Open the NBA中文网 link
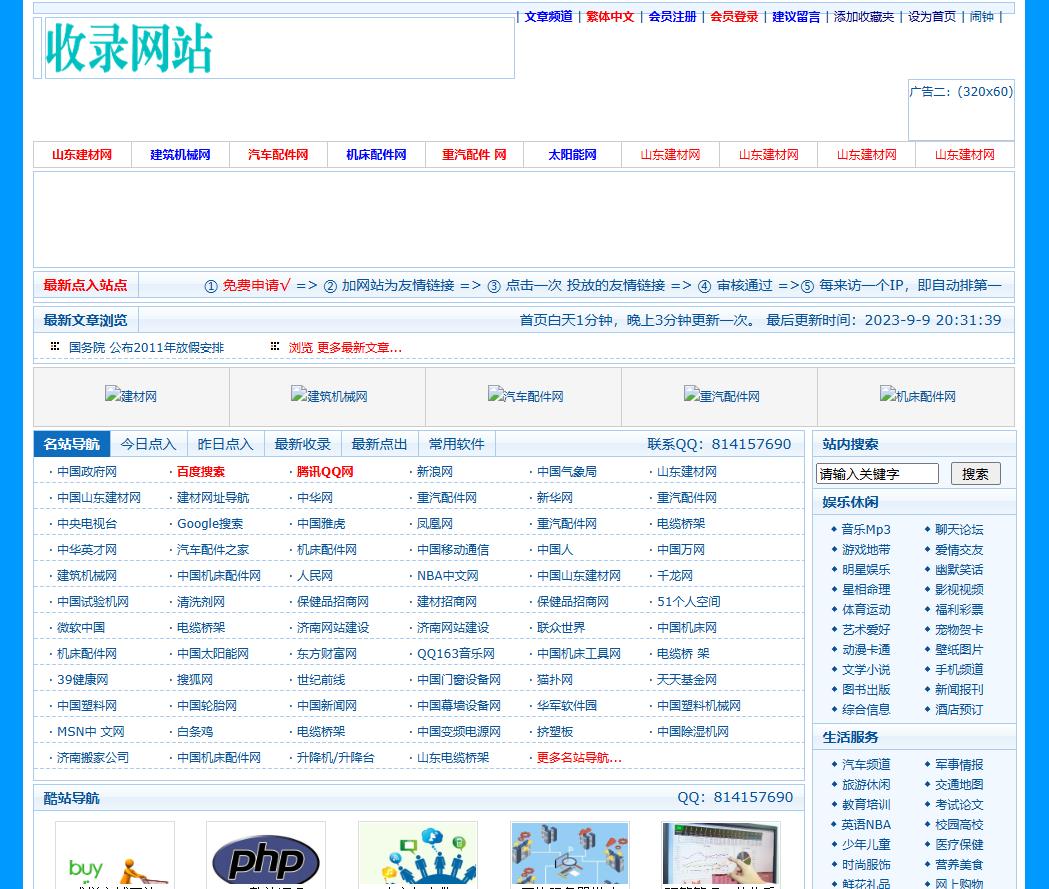Viewport: 1049px width, 889px height. pos(448,576)
